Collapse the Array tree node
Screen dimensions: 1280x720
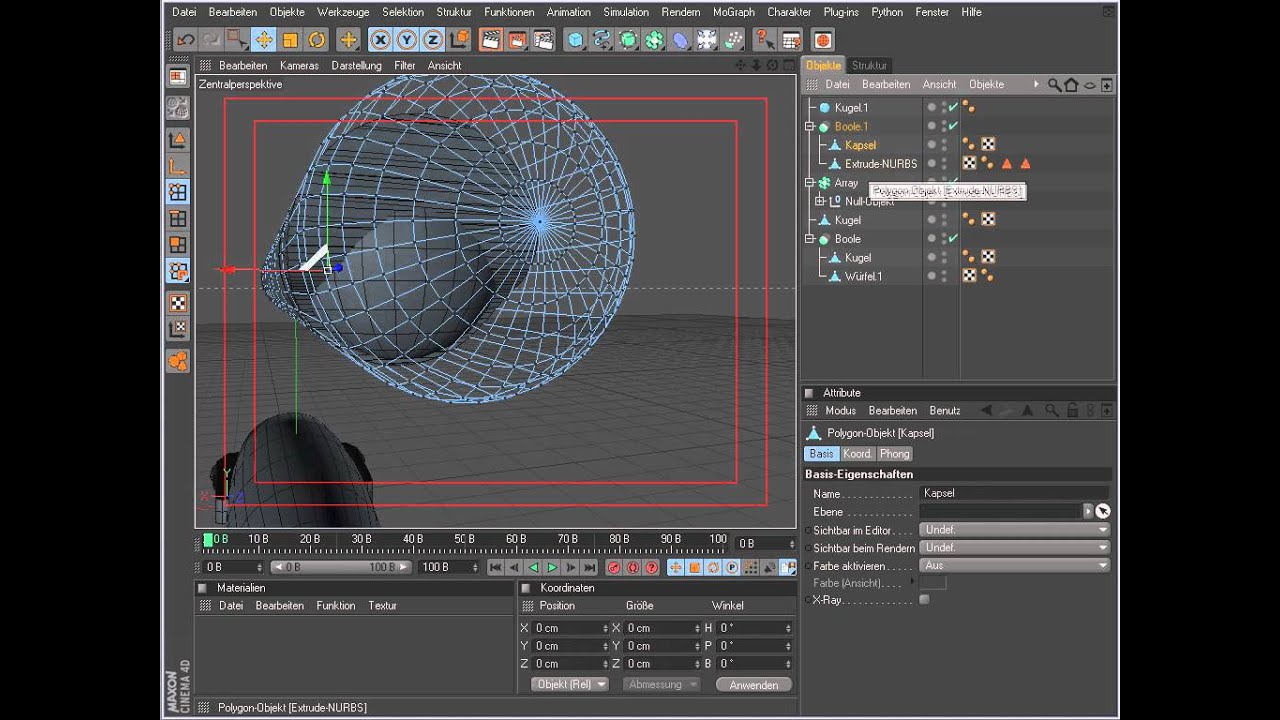[810, 183]
